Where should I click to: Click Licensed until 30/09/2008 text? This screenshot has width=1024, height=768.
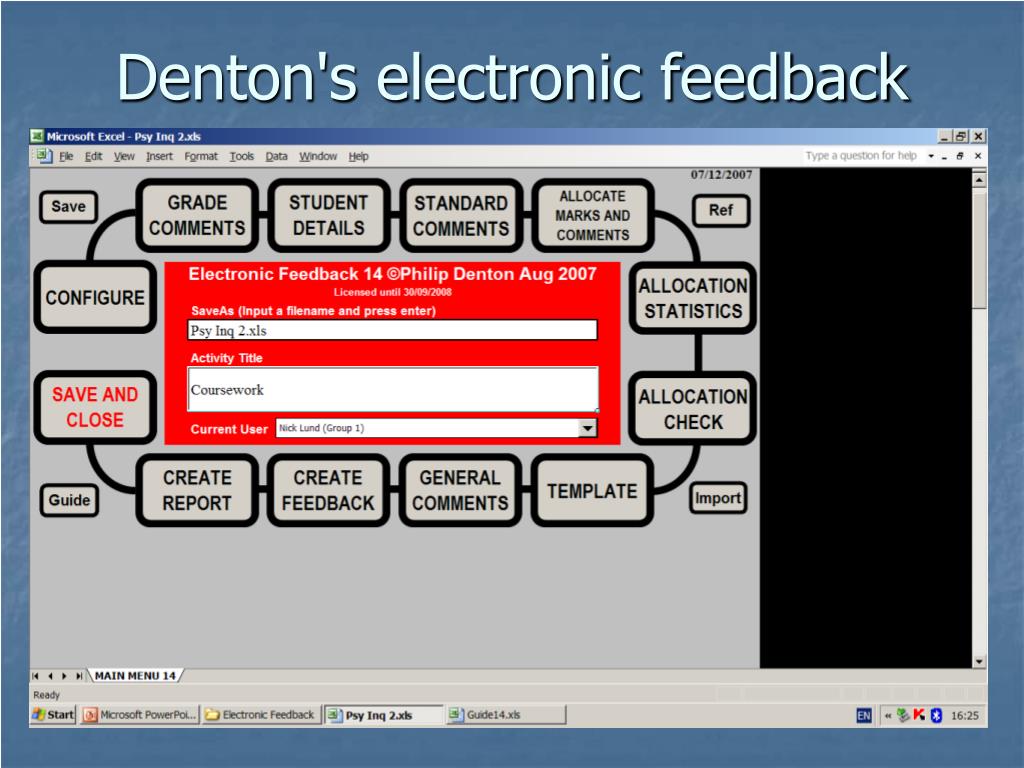coord(392,292)
